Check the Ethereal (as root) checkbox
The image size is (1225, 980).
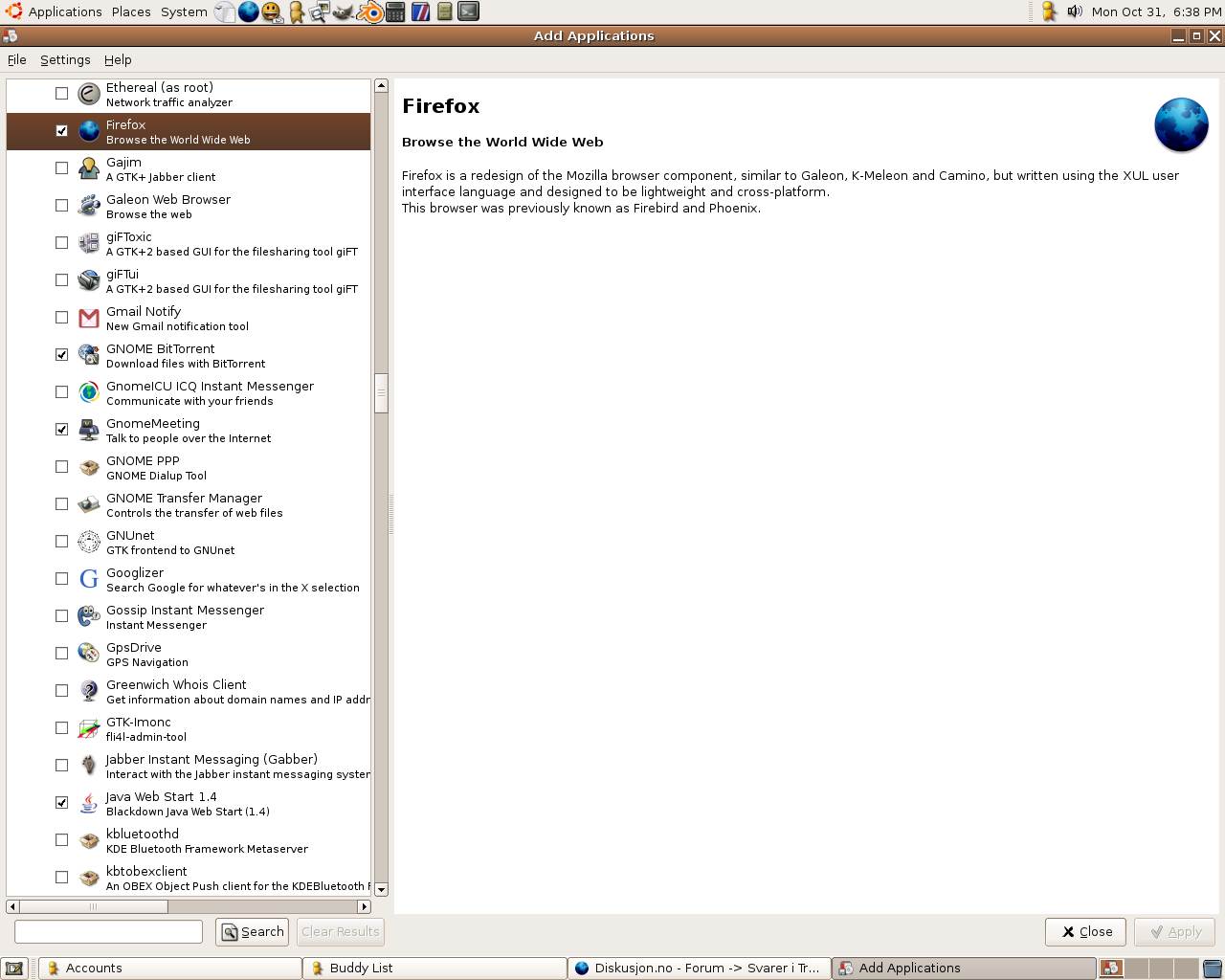coord(62,94)
